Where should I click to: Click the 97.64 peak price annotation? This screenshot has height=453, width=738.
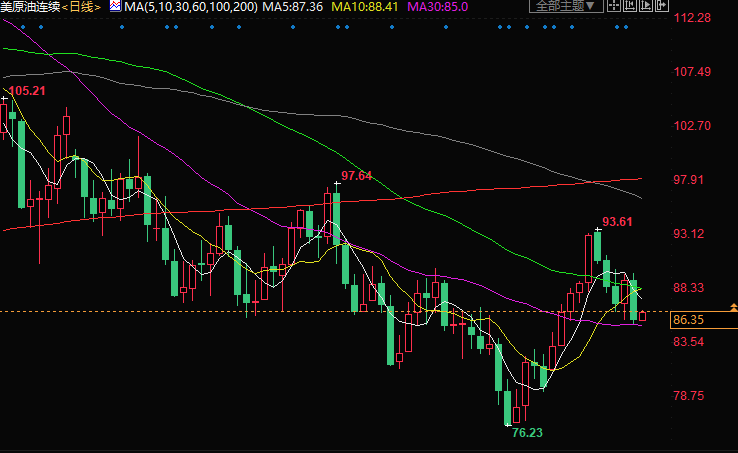356,176
